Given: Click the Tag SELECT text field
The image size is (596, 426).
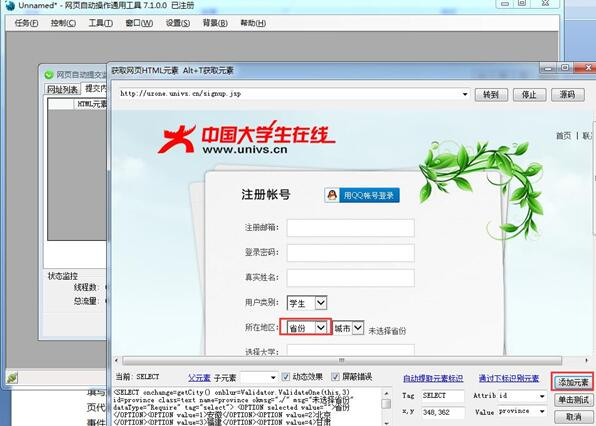Looking at the screenshot, I should pos(442,396).
